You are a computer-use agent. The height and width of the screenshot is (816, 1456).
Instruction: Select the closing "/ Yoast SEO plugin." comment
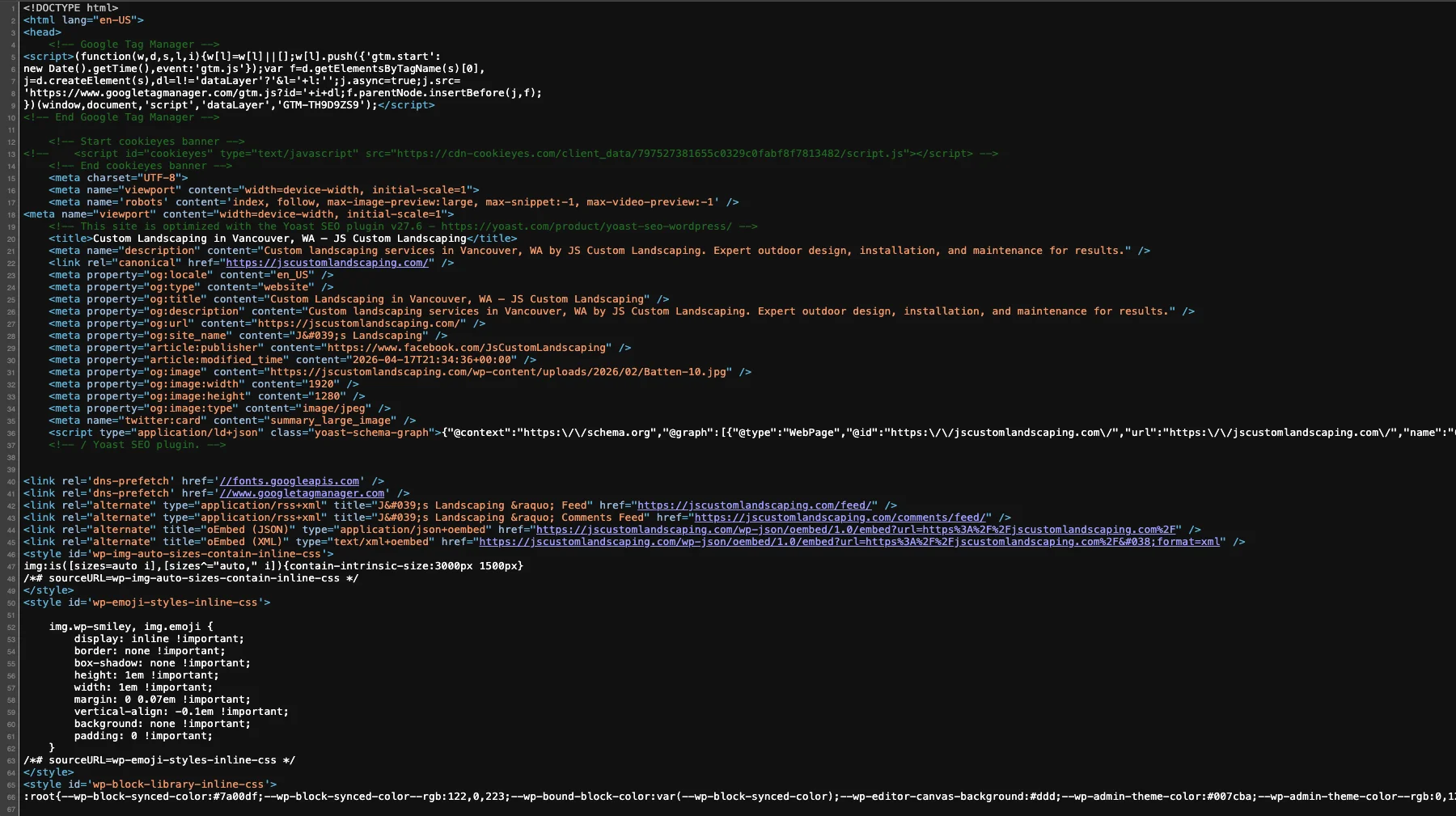138,445
